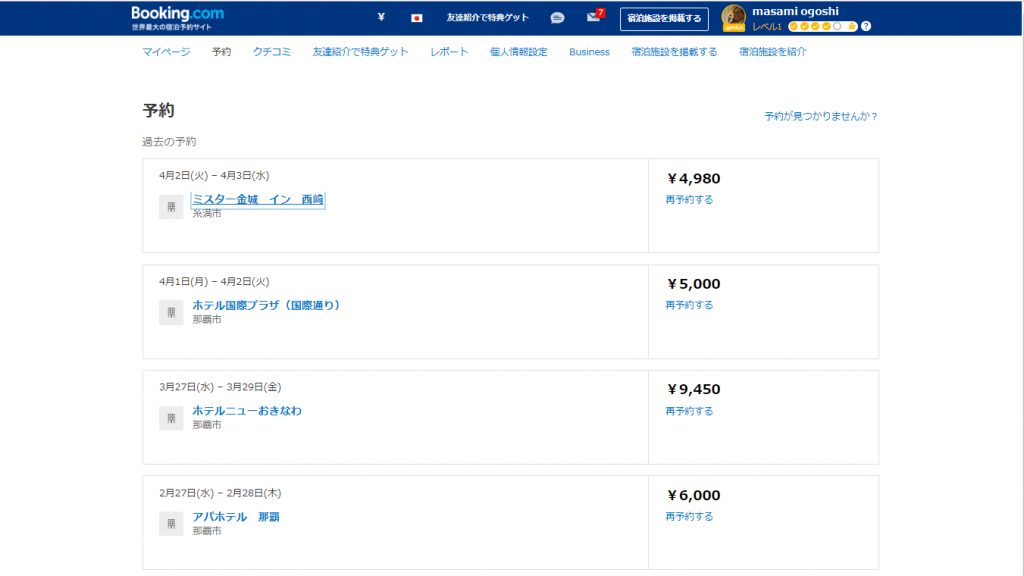Open the ホテルニューおきなわ link

click(247, 411)
